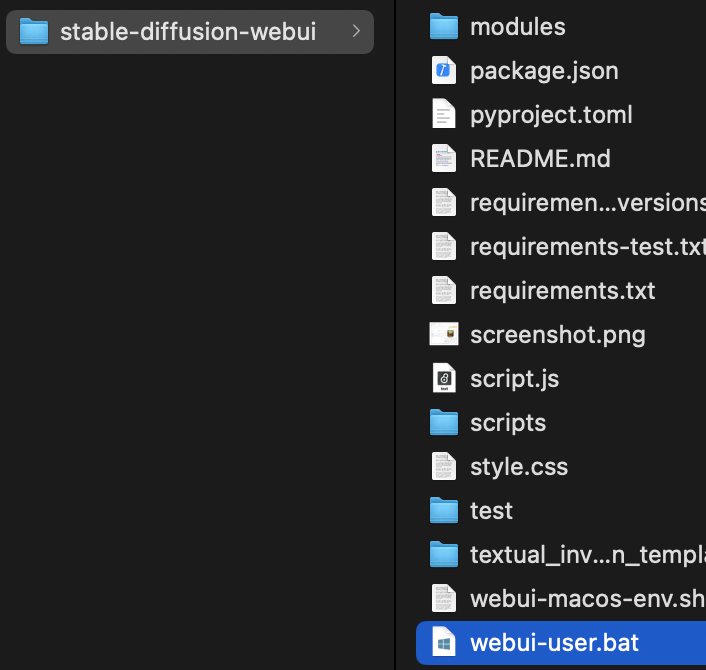The width and height of the screenshot is (706, 670).
Task: Click the style.css file icon
Action: click(x=444, y=466)
